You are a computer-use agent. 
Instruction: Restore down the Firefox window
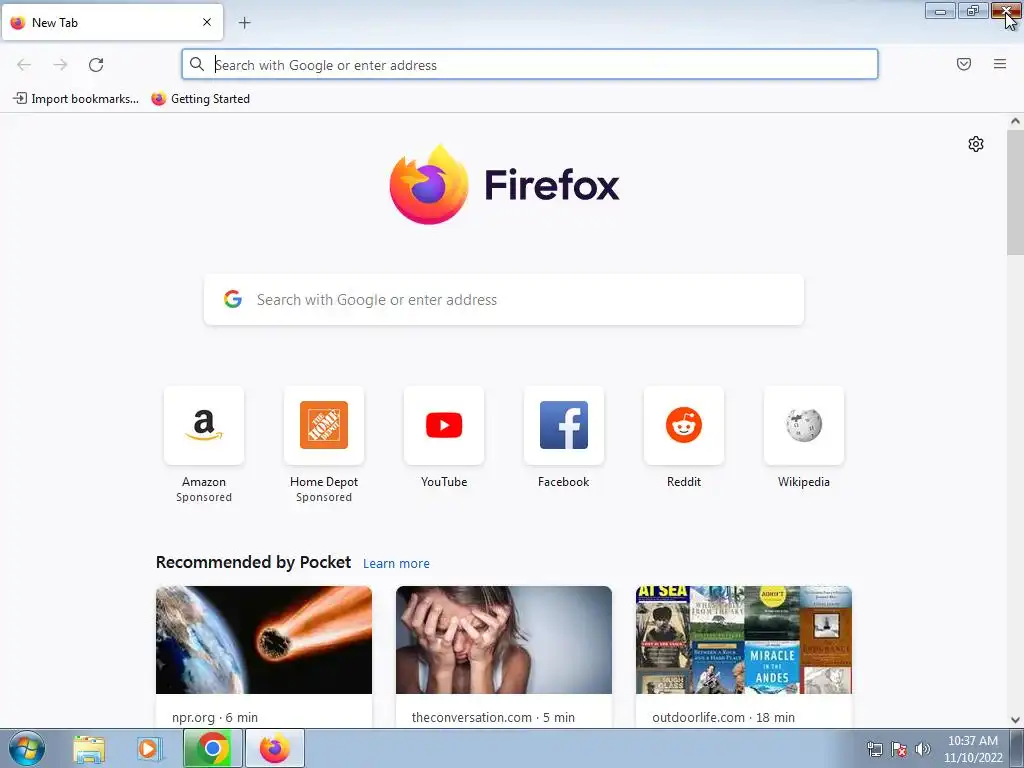973,11
